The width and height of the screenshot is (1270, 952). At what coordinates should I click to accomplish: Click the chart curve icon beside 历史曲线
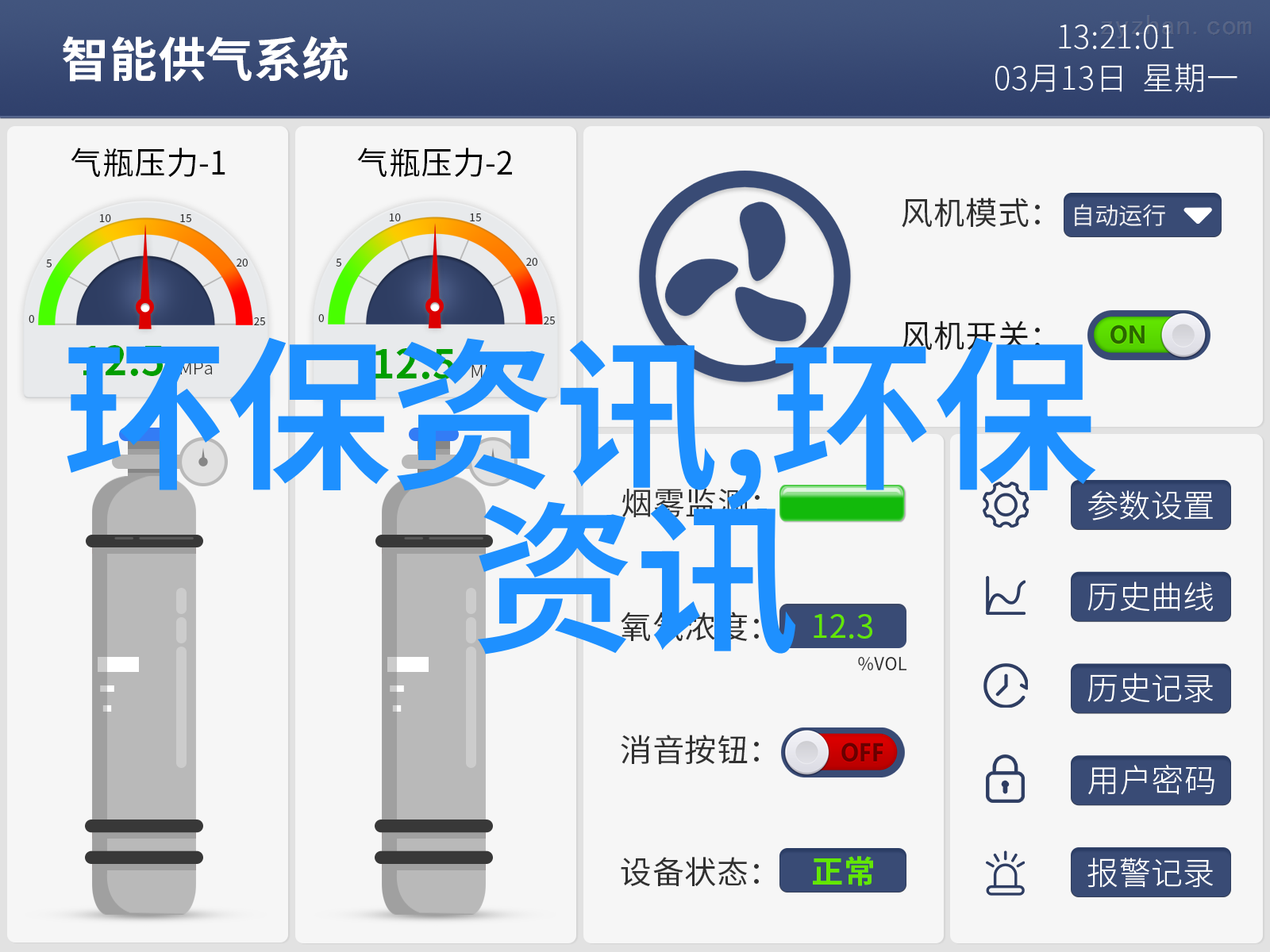tap(1006, 596)
